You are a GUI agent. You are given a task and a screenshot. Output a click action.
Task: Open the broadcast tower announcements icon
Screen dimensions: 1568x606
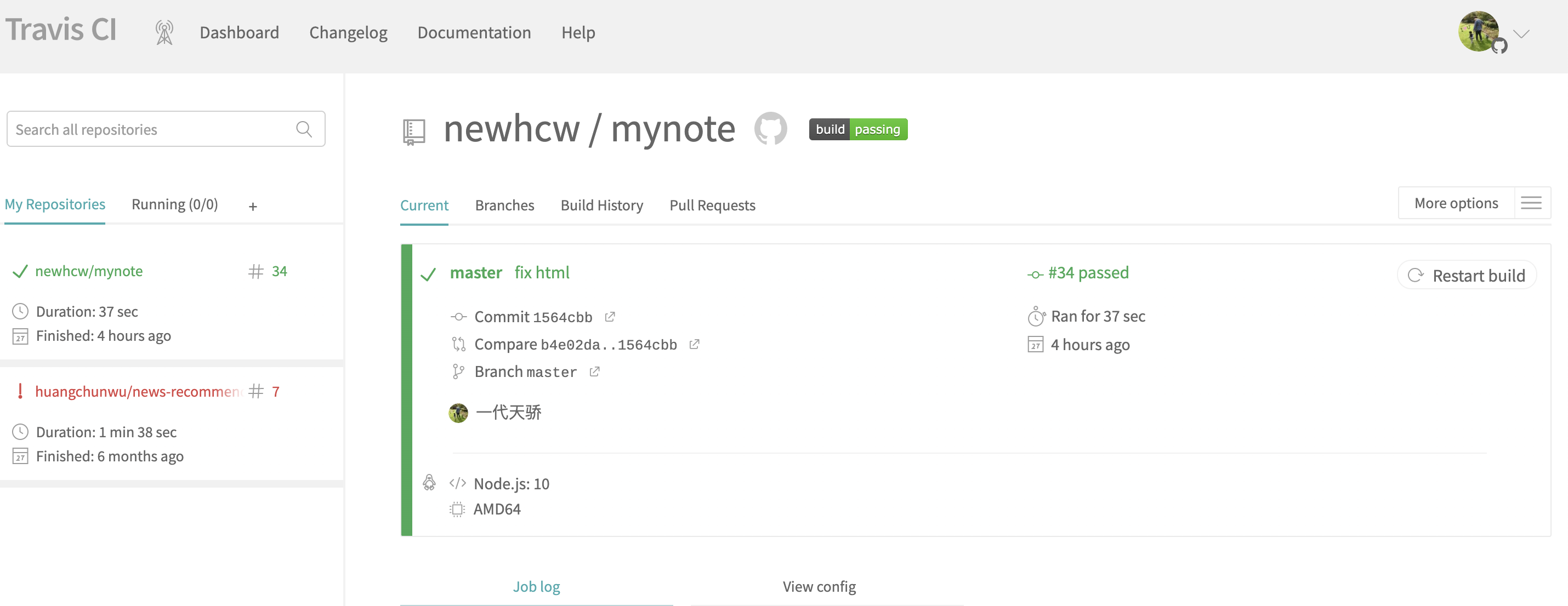(164, 32)
